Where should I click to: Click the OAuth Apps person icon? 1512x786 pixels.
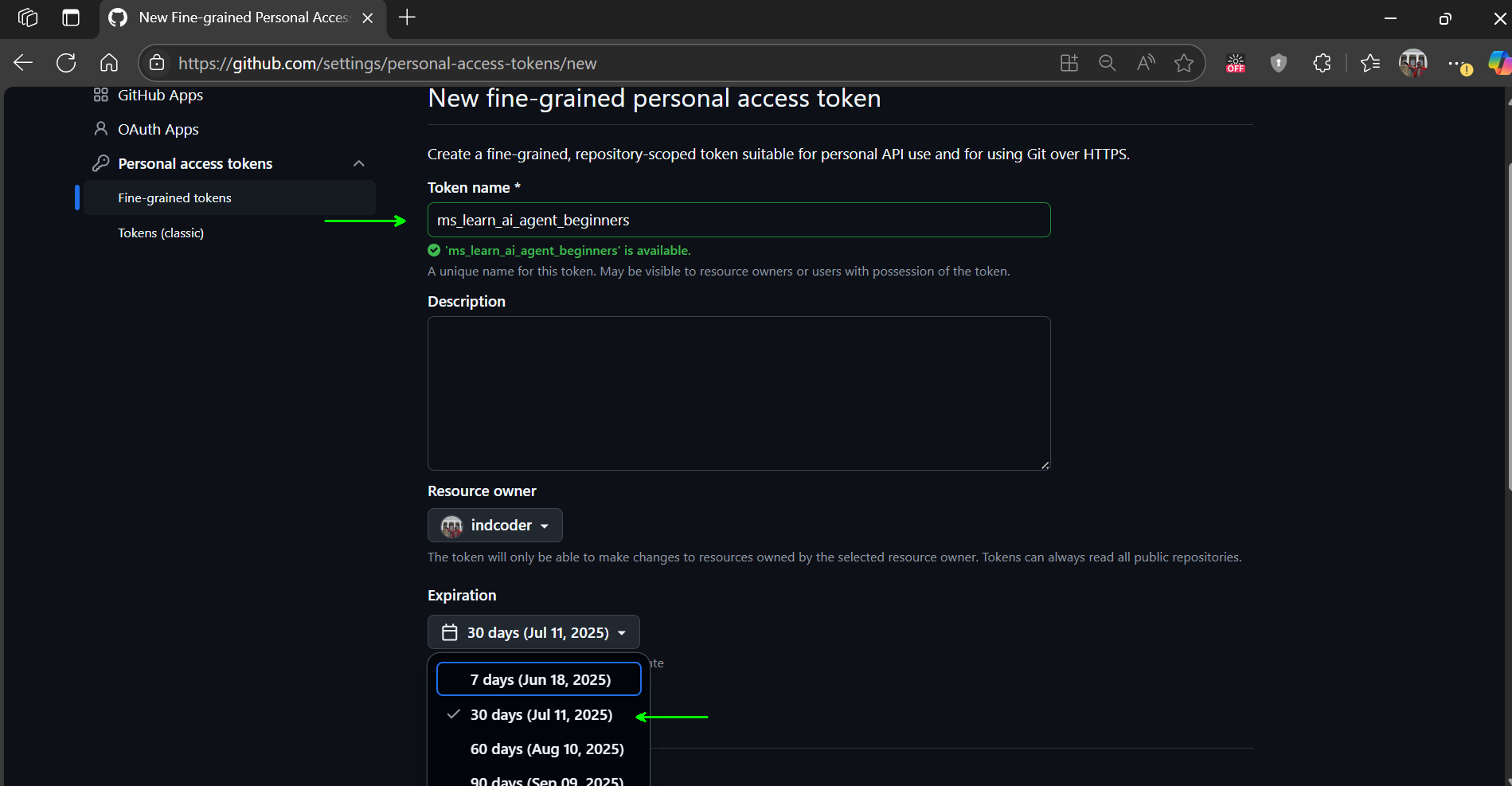click(x=101, y=128)
